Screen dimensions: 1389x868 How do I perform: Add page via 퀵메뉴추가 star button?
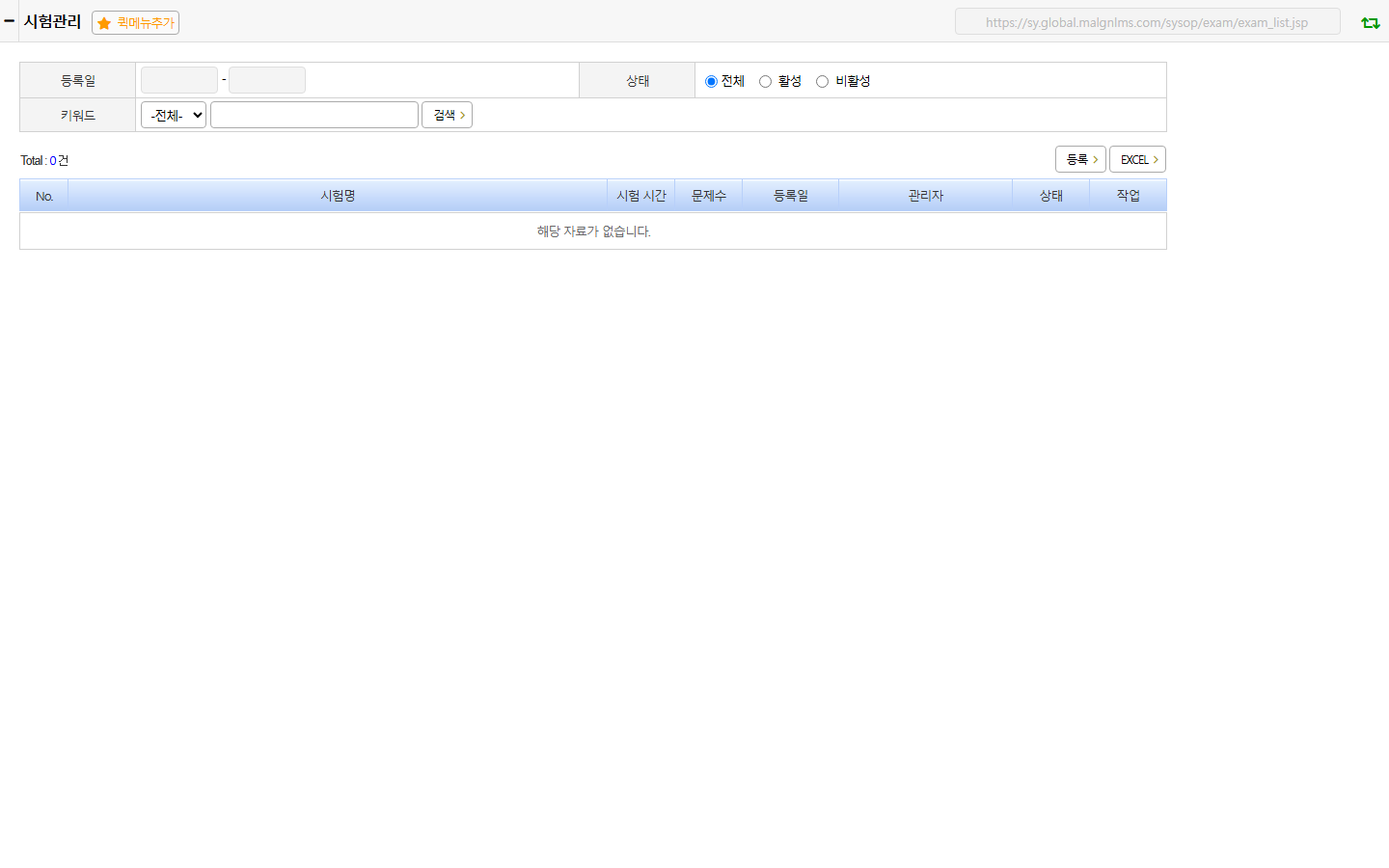[x=135, y=22]
